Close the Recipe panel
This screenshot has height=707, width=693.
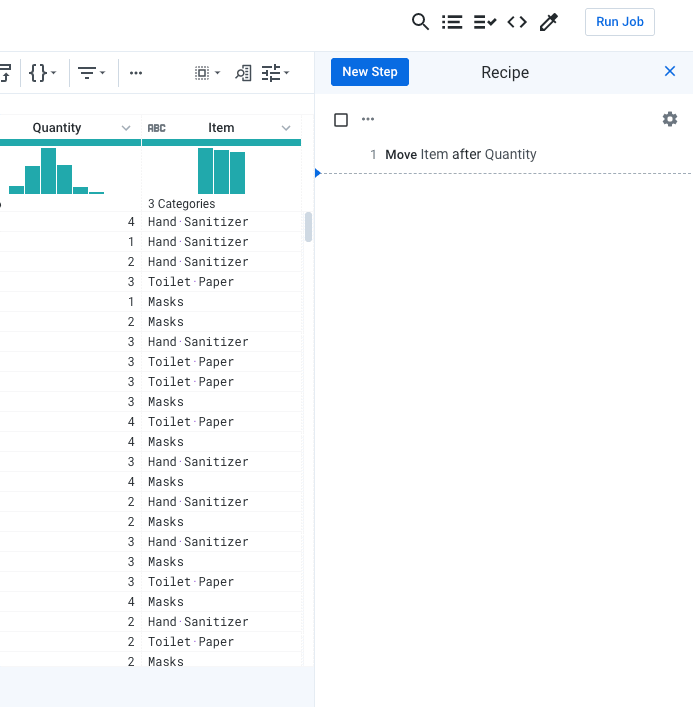pyautogui.click(x=670, y=72)
